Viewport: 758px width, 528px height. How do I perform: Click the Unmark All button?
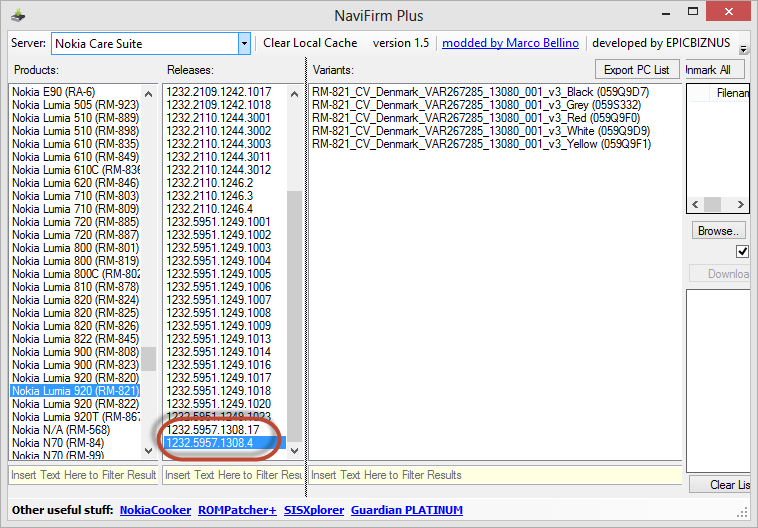coord(715,70)
